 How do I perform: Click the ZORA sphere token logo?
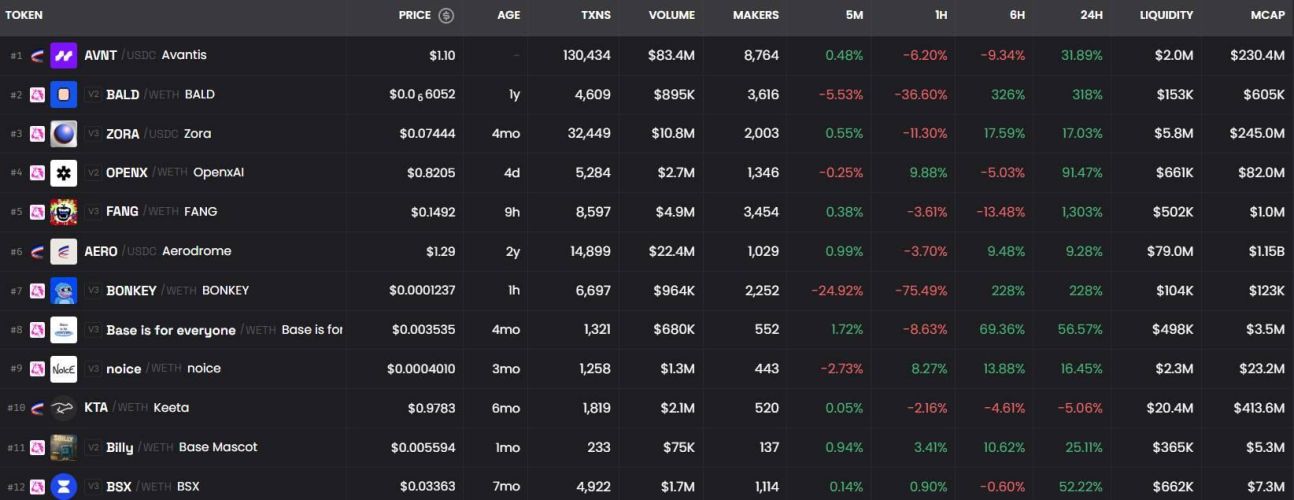pos(64,134)
